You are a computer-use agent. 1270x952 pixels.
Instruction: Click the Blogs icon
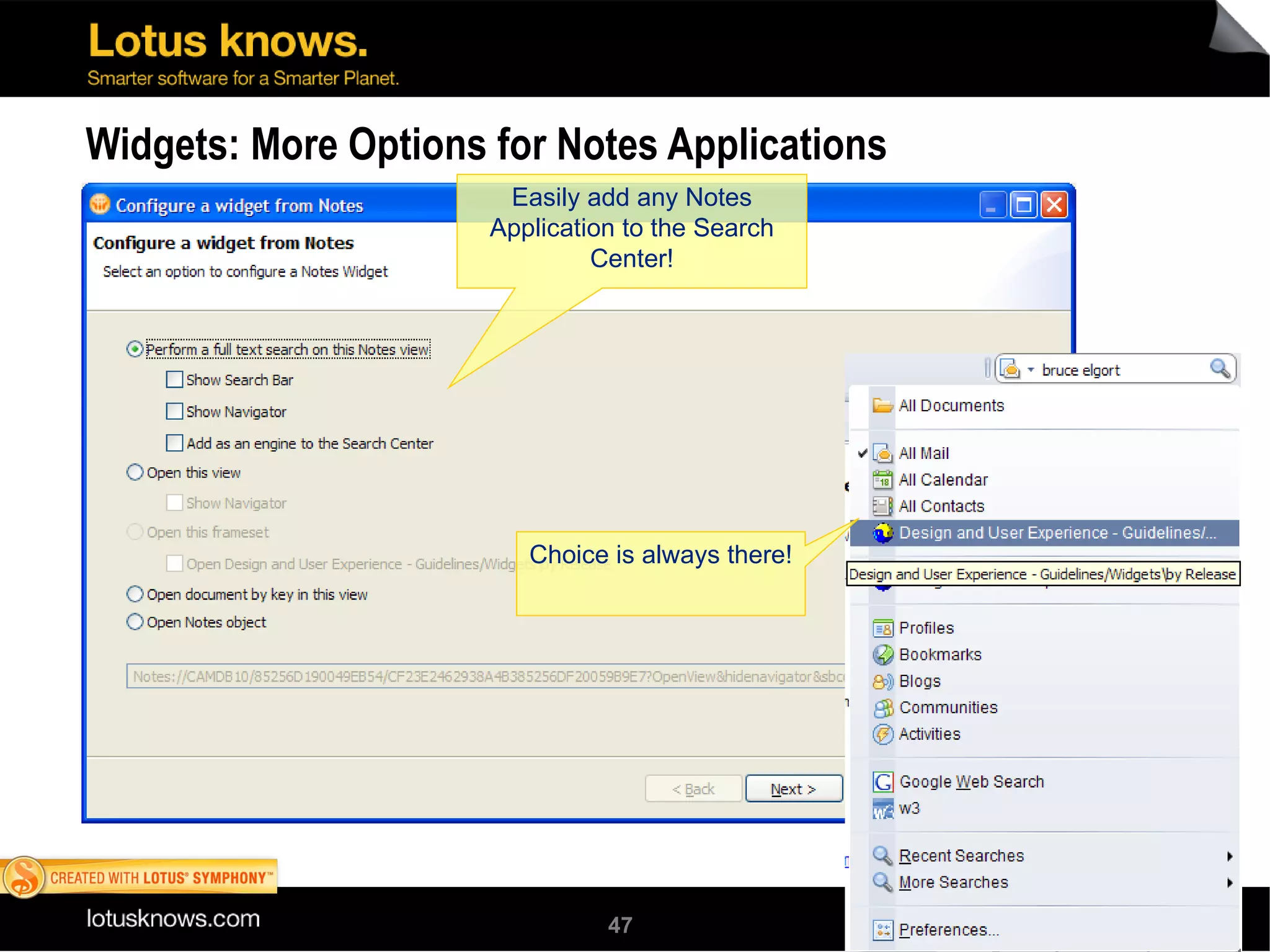882,682
